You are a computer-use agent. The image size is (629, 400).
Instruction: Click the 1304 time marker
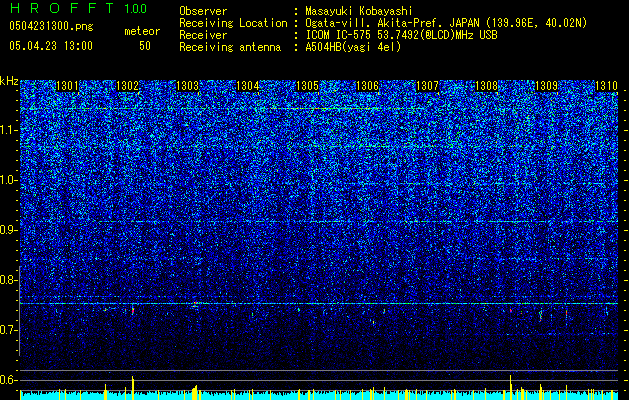click(248, 86)
